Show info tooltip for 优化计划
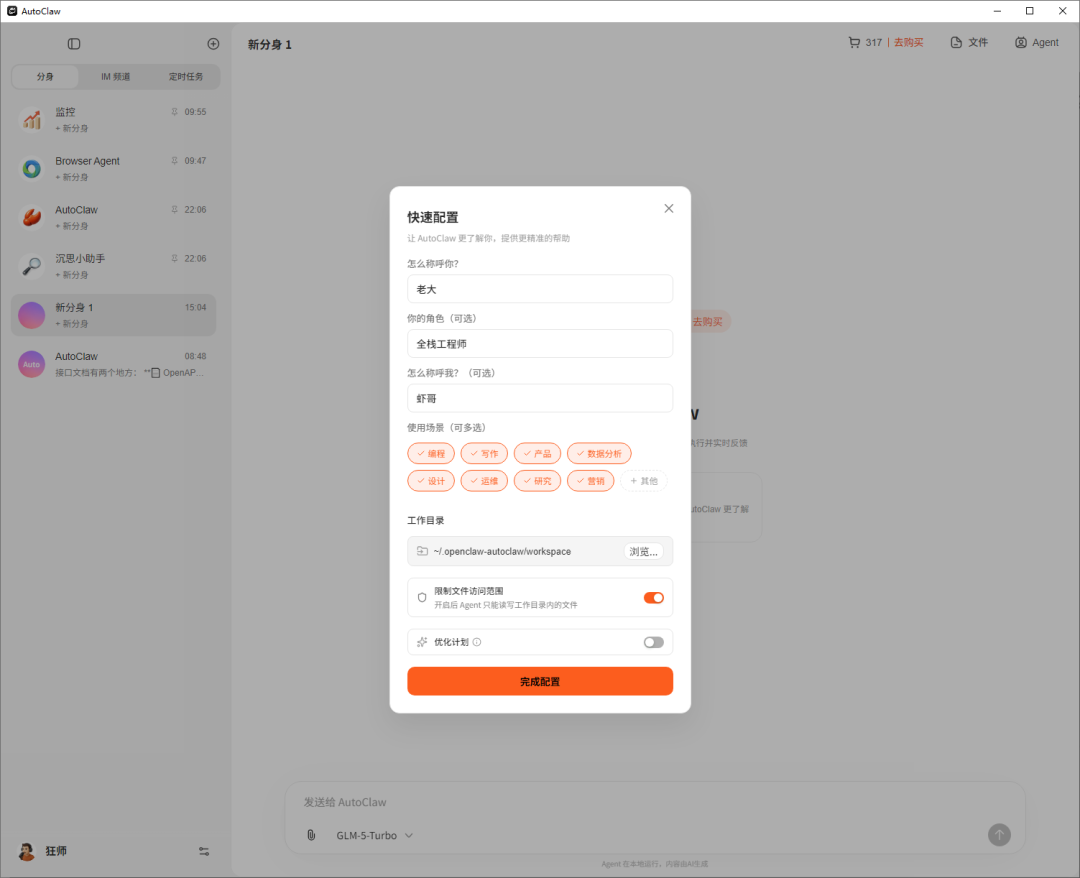 tap(477, 642)
